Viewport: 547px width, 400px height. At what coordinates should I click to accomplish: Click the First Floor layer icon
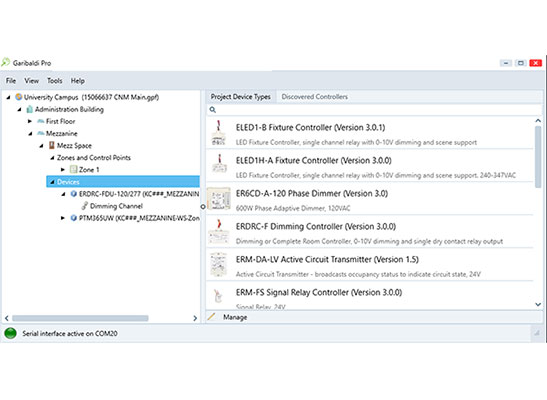pyautogui.click(x=41, y=121)
